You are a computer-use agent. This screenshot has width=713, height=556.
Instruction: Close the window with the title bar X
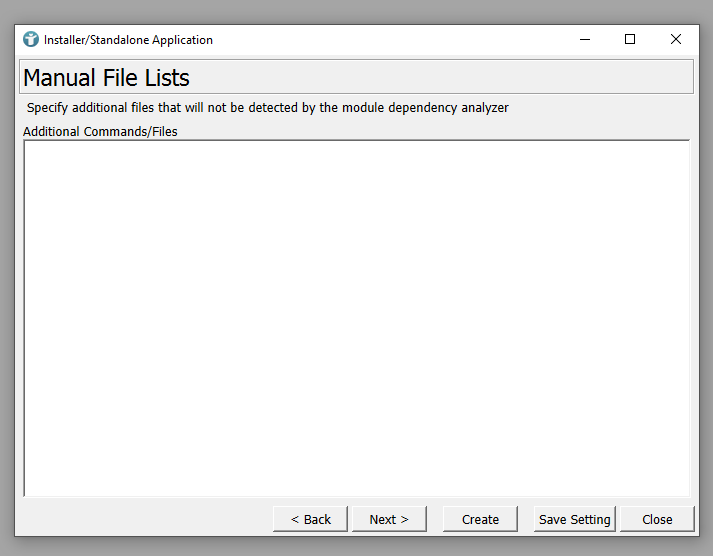676,40
